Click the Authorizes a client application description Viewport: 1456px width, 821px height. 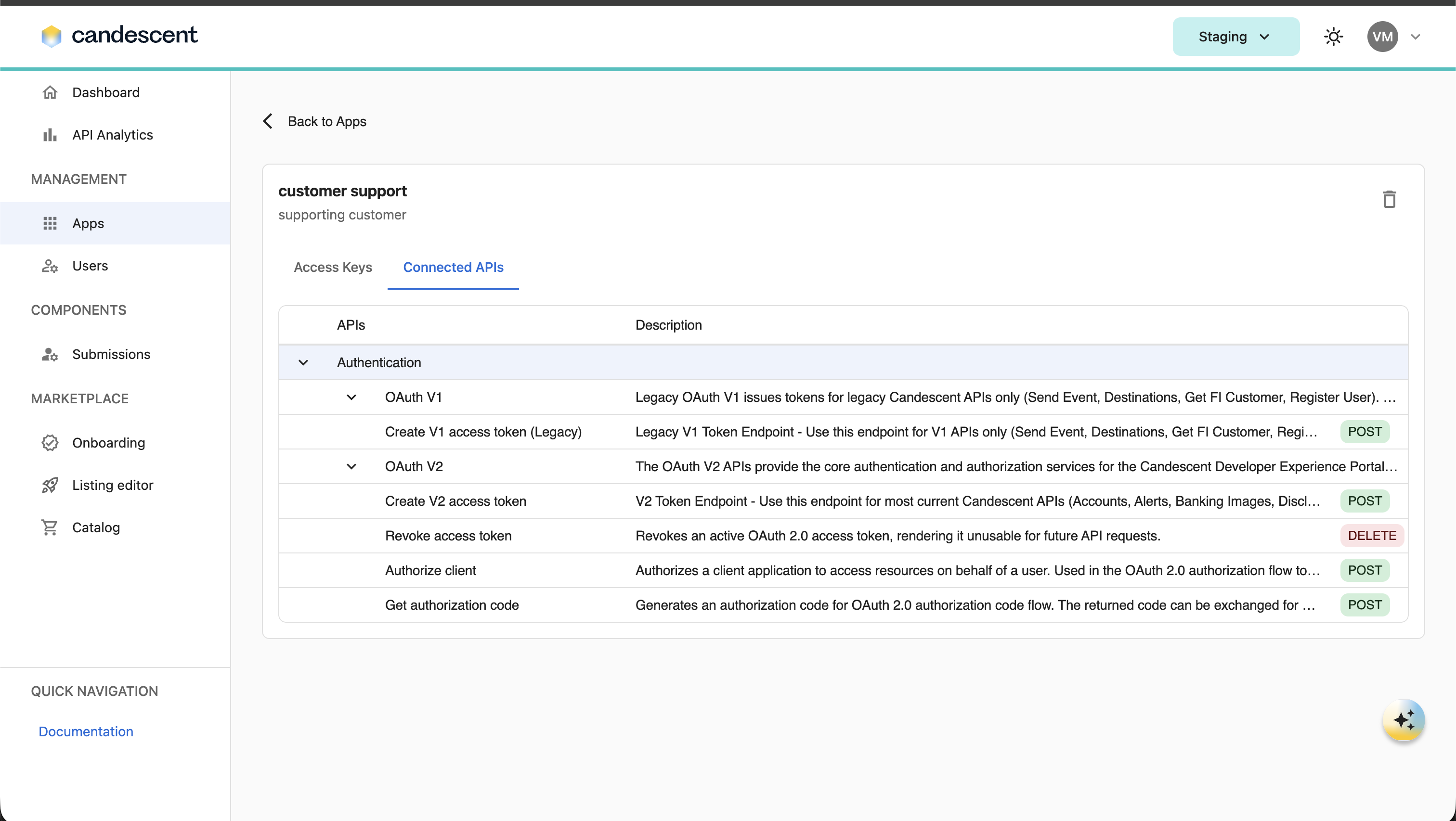[978, 570]
